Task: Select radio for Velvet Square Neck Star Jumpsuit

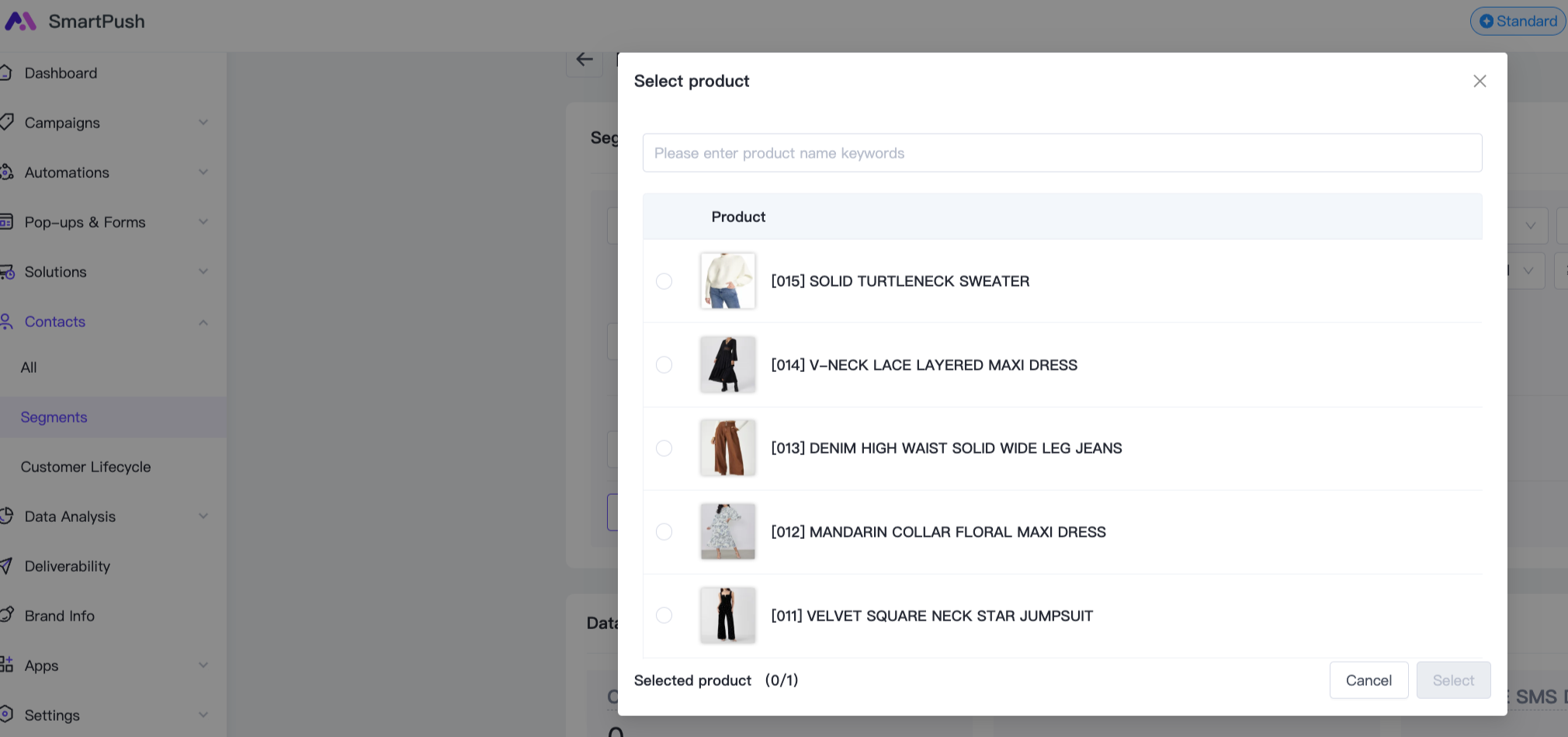Action: [x=664, y=616]
